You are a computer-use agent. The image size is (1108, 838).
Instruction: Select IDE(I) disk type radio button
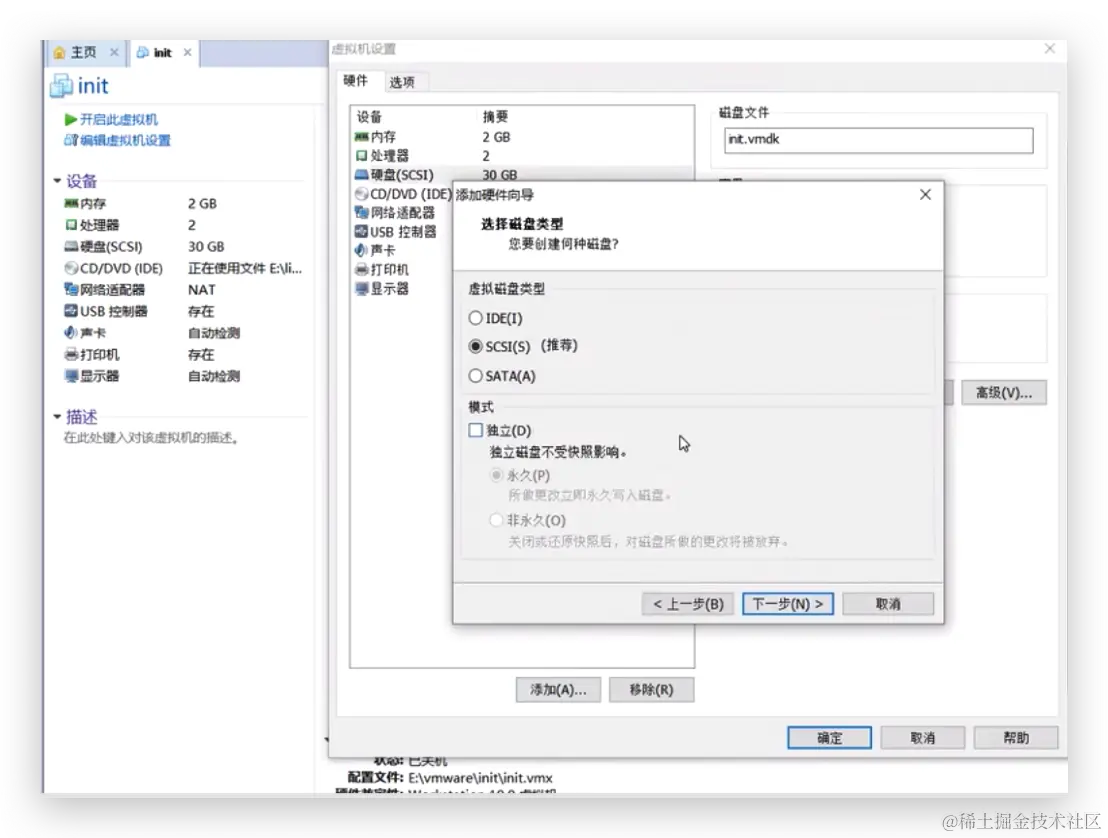(476, 318)
